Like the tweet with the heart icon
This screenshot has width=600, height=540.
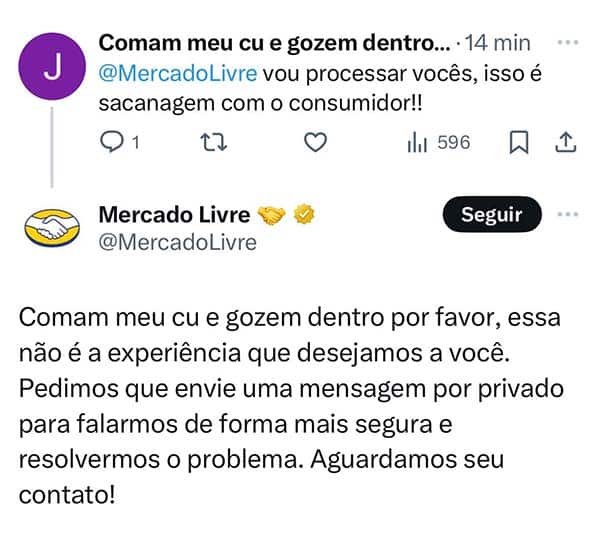point(315,143)
